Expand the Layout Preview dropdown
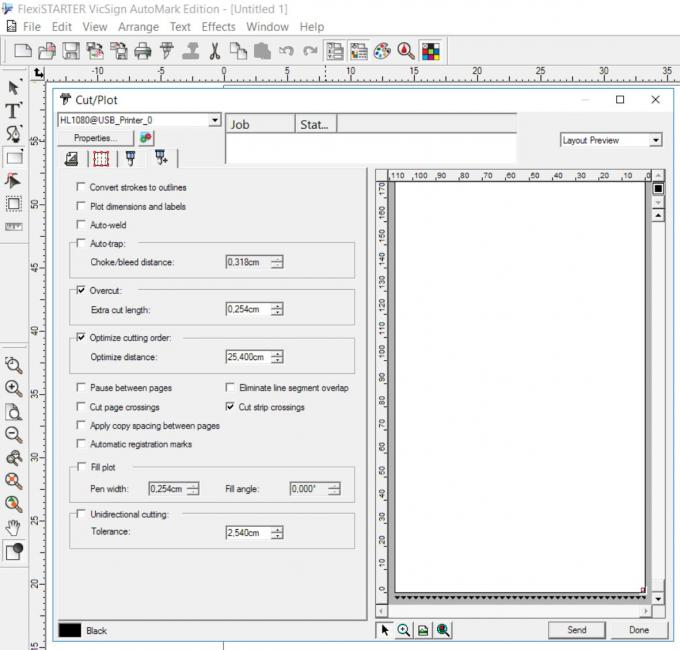The width and height of the screenshot is (680, 650). [x=655, y=140]
